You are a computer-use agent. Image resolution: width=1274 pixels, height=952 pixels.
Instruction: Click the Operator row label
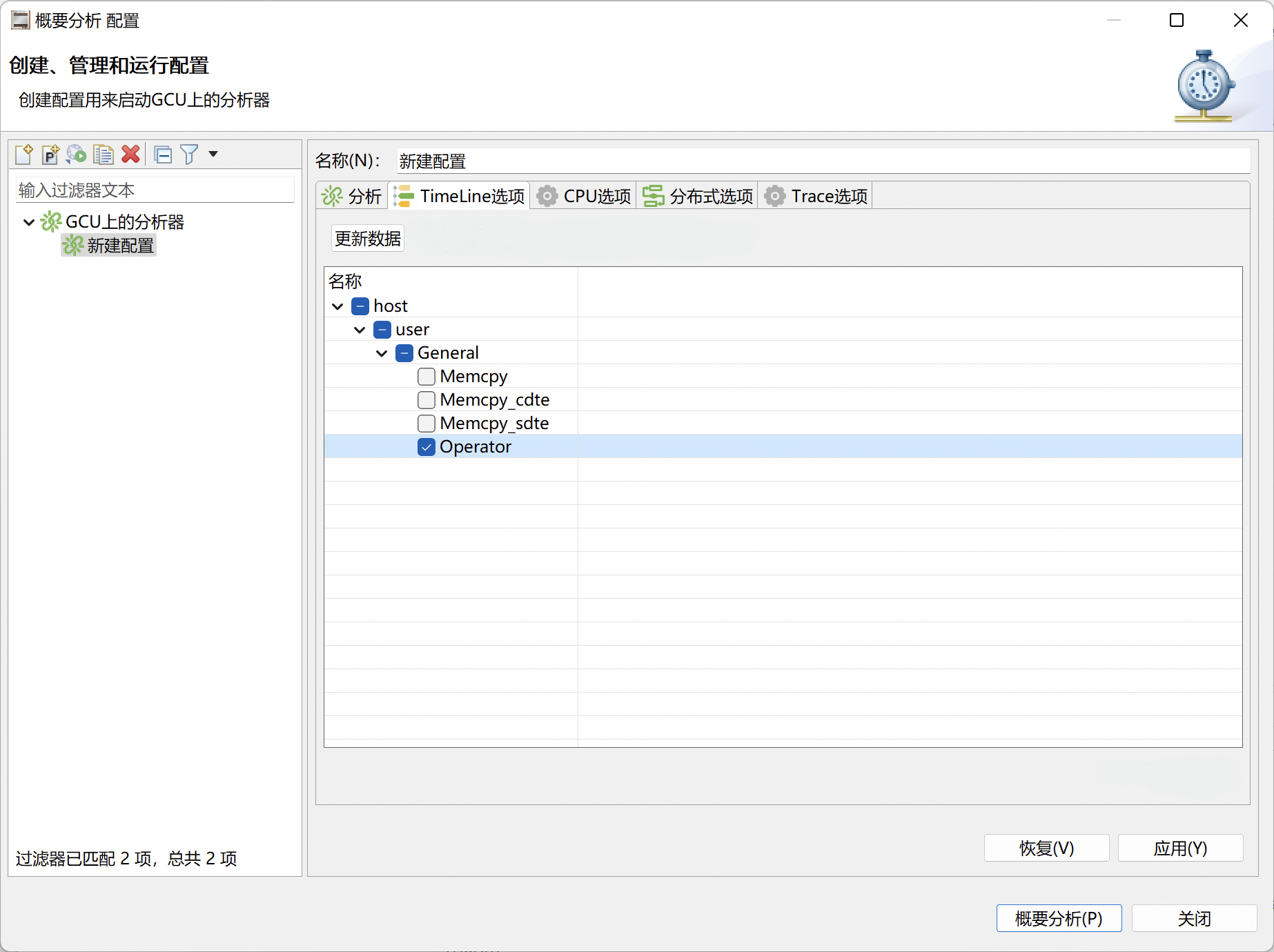(x=476, y=447)
